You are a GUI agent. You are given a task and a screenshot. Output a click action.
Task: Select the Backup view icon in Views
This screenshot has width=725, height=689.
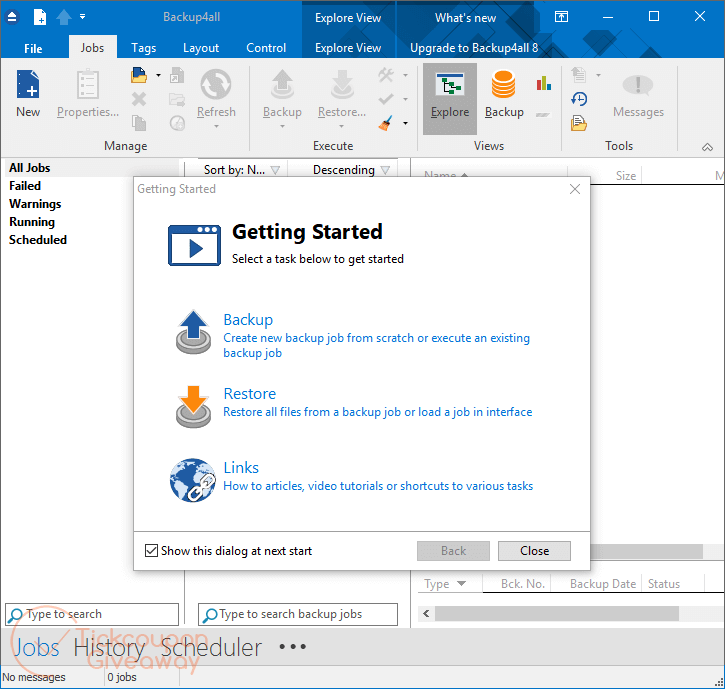[504, 84]
